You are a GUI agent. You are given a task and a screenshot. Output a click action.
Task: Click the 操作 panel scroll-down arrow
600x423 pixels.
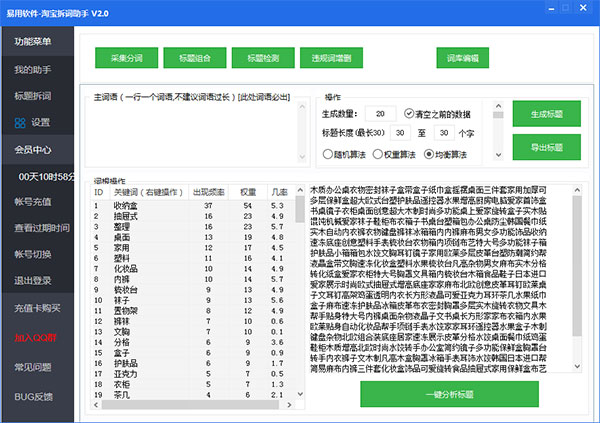498,155
